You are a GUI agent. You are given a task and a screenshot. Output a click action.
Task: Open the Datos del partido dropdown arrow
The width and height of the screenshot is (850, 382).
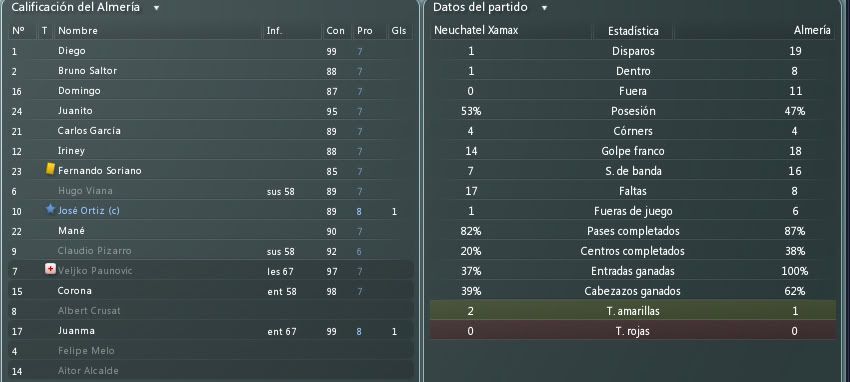[544, 8]
